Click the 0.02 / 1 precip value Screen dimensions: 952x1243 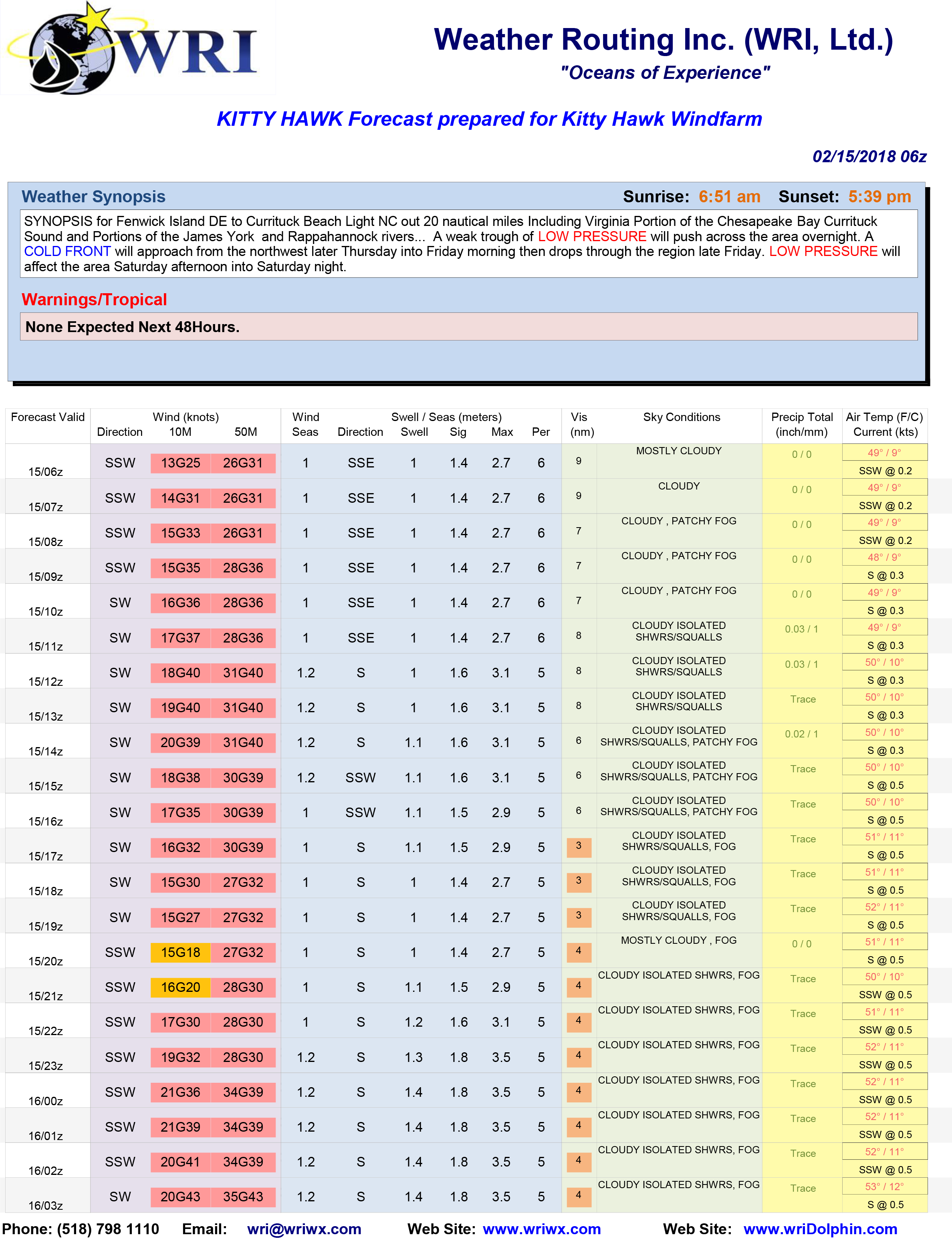pyautogui.click(x=802, y=734)
